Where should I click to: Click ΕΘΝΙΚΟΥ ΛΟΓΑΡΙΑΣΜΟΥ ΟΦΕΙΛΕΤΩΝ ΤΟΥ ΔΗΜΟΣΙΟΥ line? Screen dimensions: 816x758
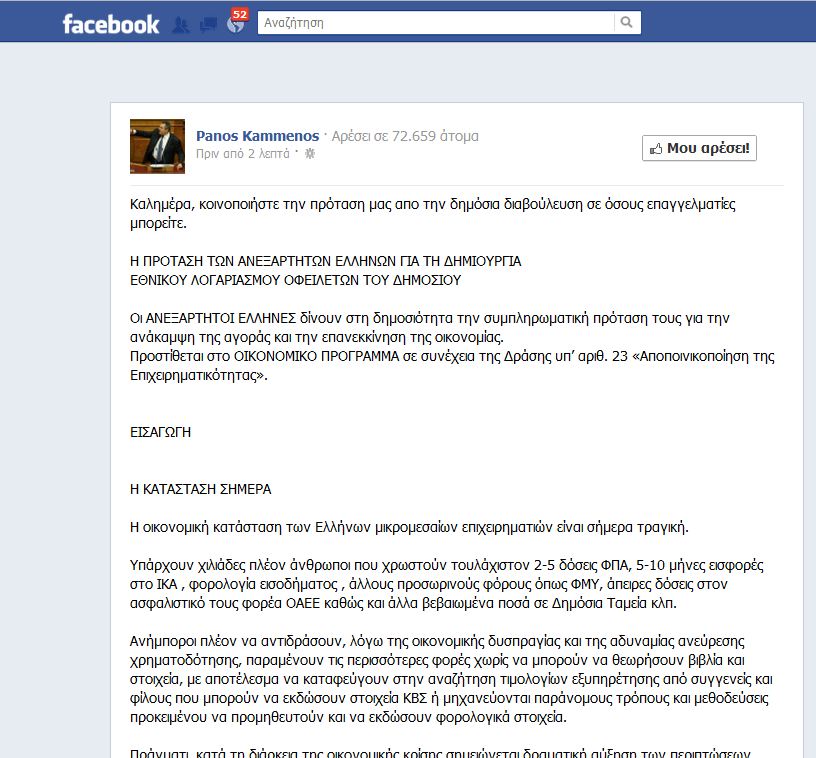pos(296,280)
